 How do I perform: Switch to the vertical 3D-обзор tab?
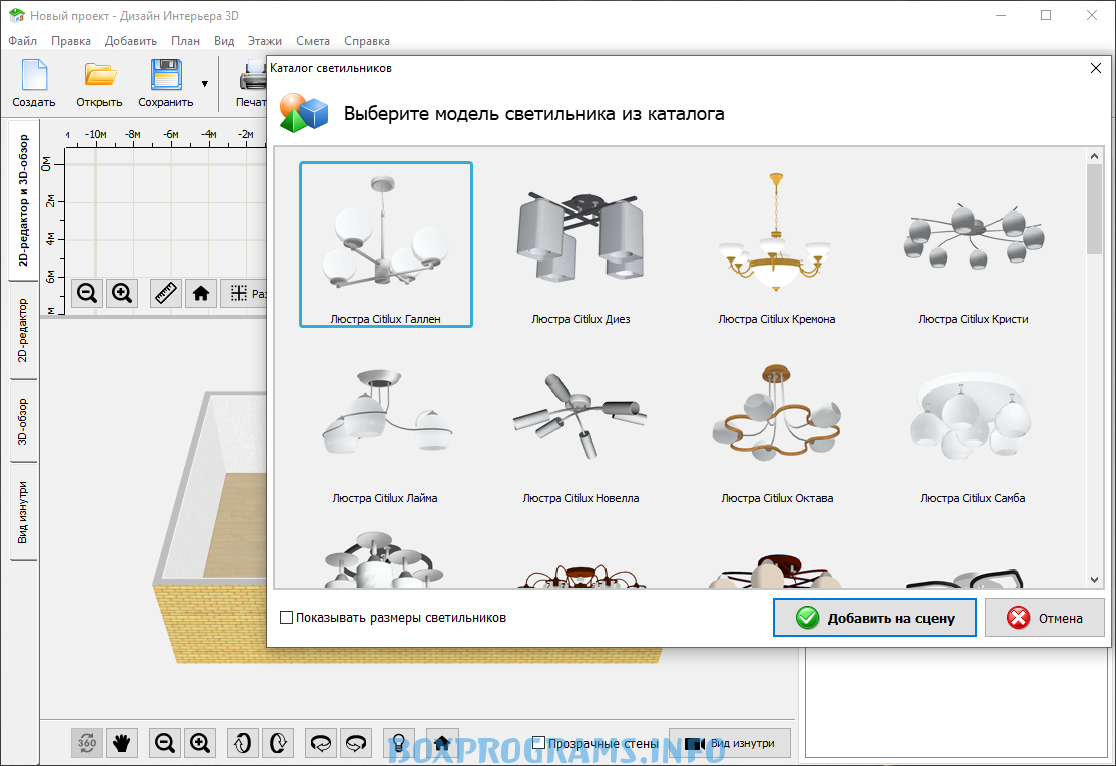23,422
